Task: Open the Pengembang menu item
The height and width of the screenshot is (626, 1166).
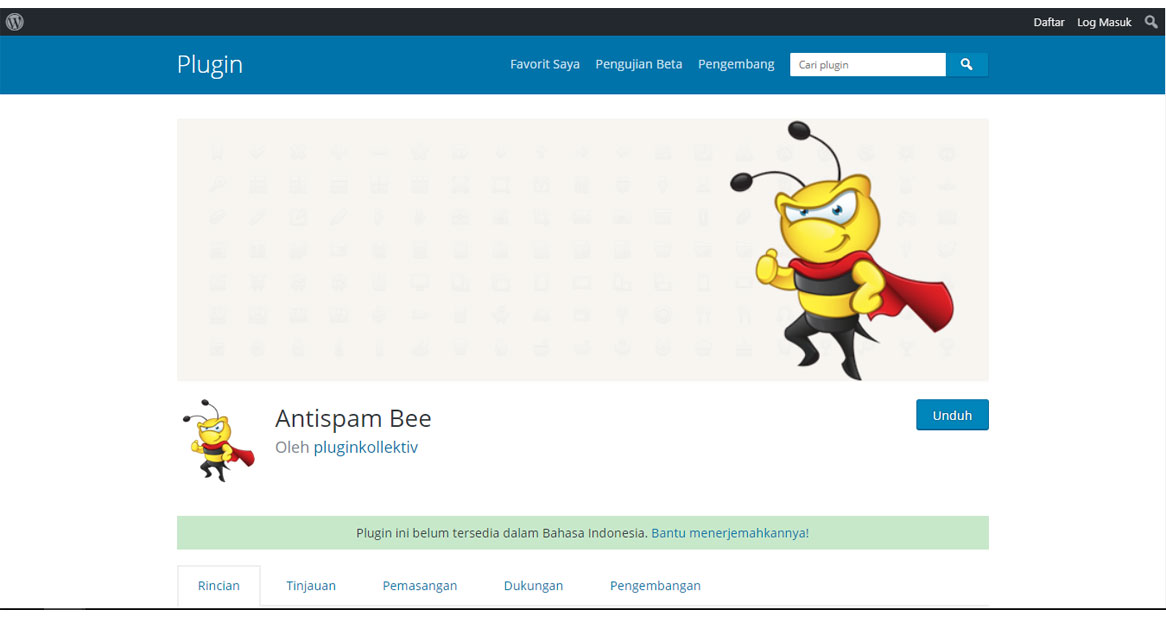Action: 736,64
